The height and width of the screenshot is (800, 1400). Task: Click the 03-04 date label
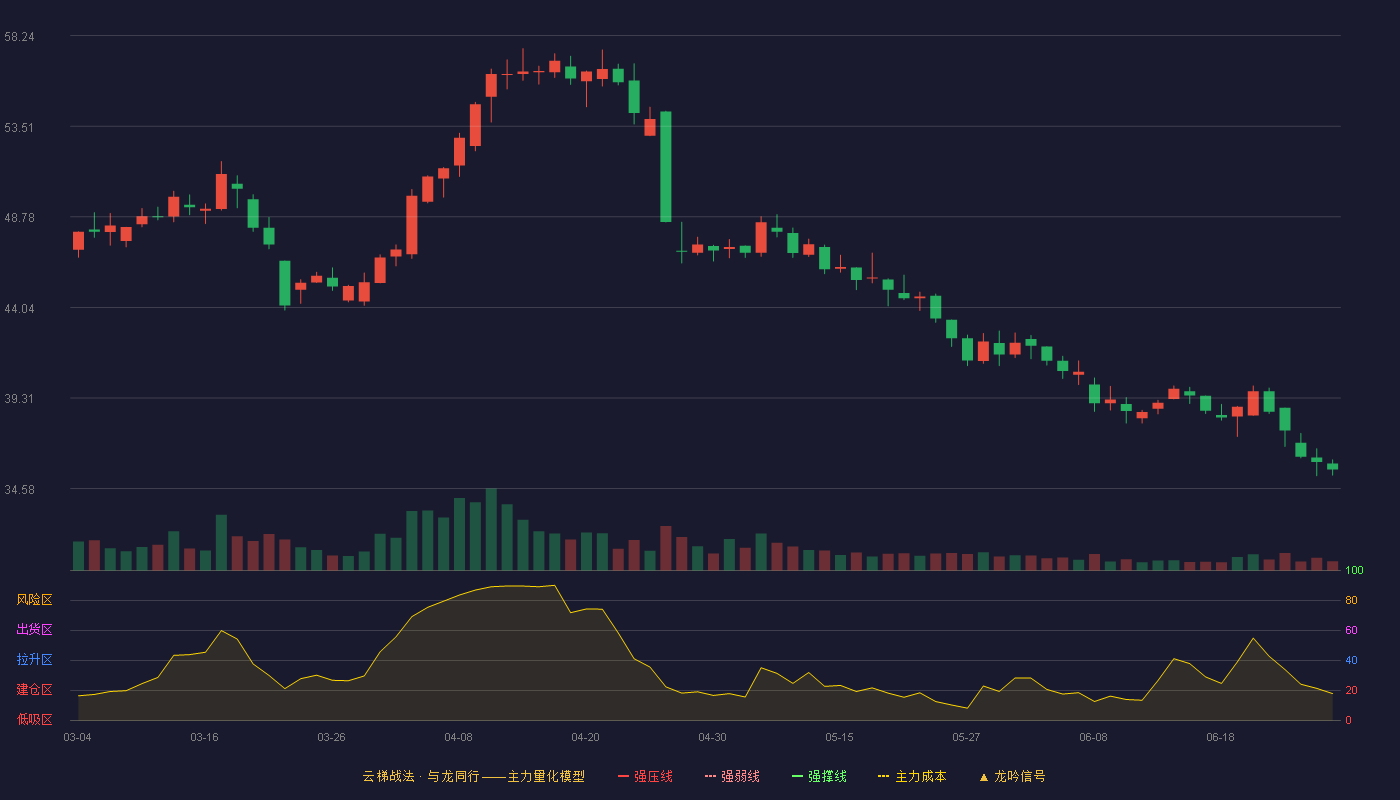(77, 737)
